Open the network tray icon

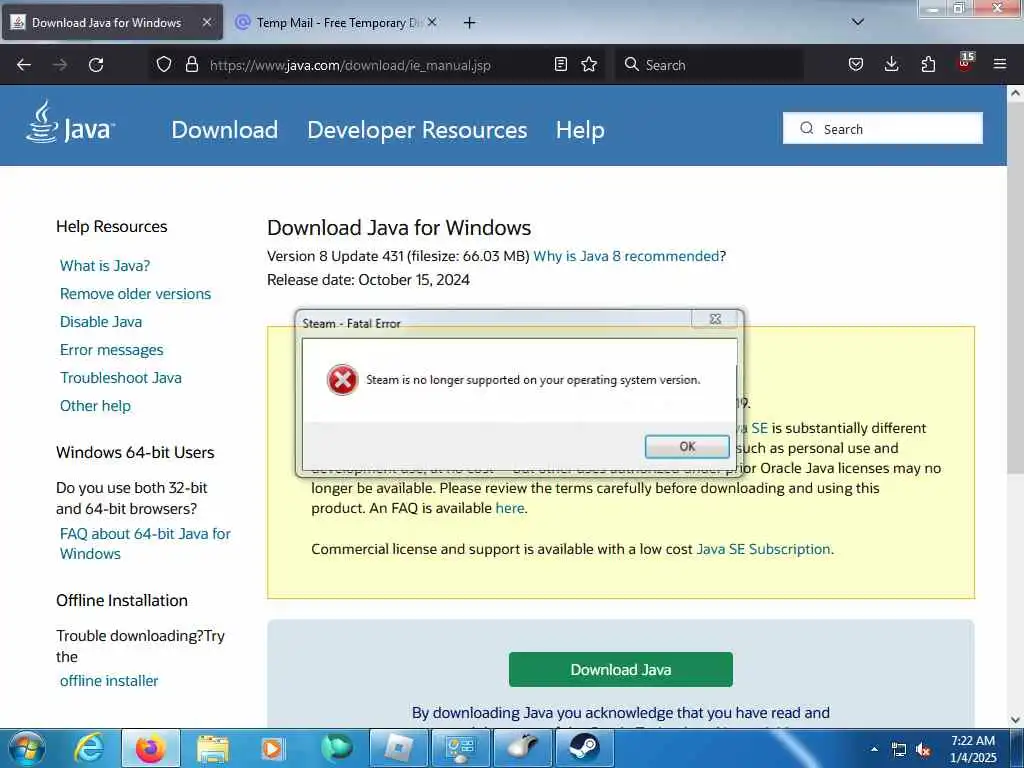coord(899,750)
